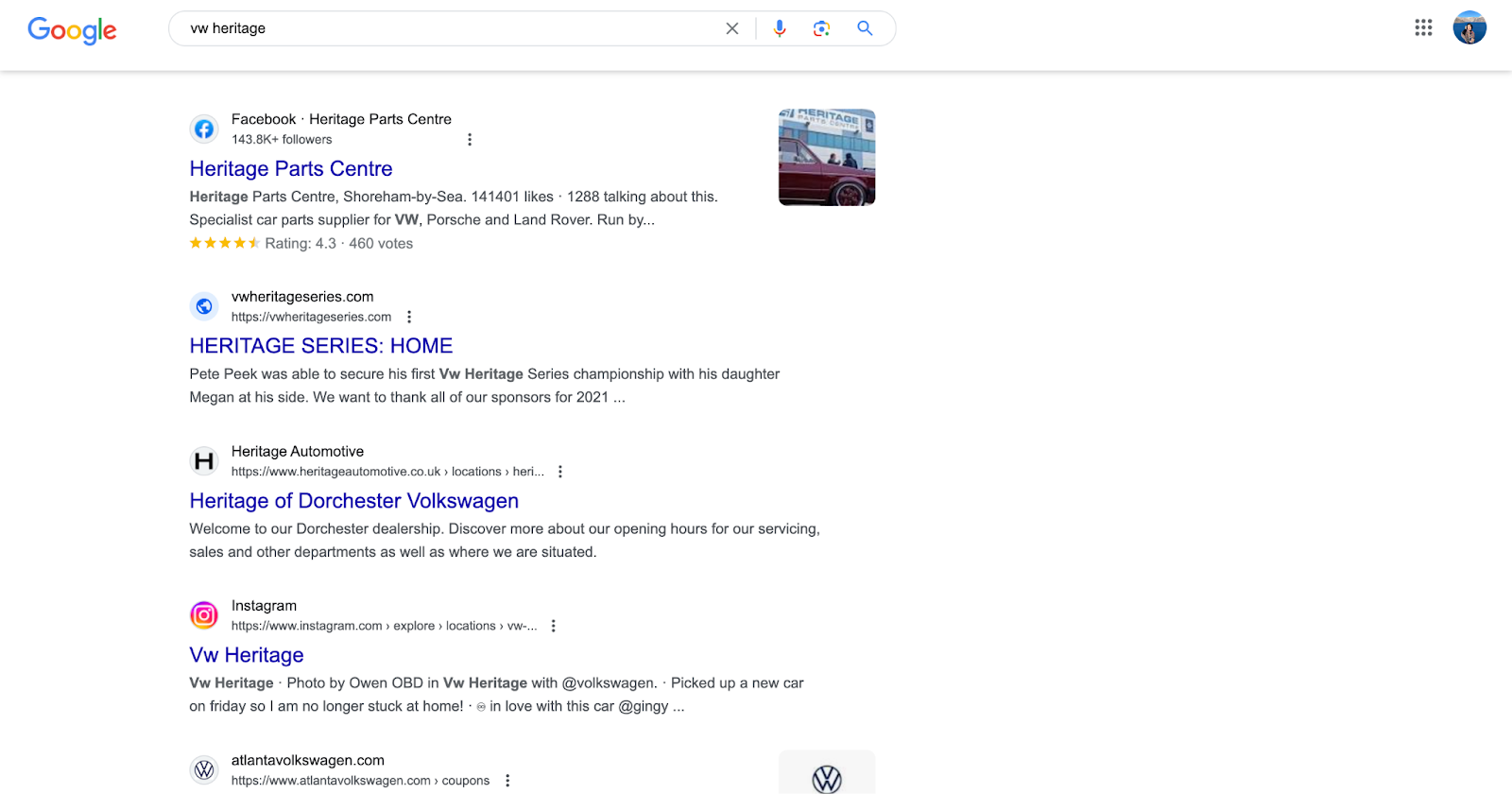Image resolution: width=1512 pixels, height=794 pixels.
Task: Click the atlantavolkswagen.com coupons URL
Action: coord(360,781)
